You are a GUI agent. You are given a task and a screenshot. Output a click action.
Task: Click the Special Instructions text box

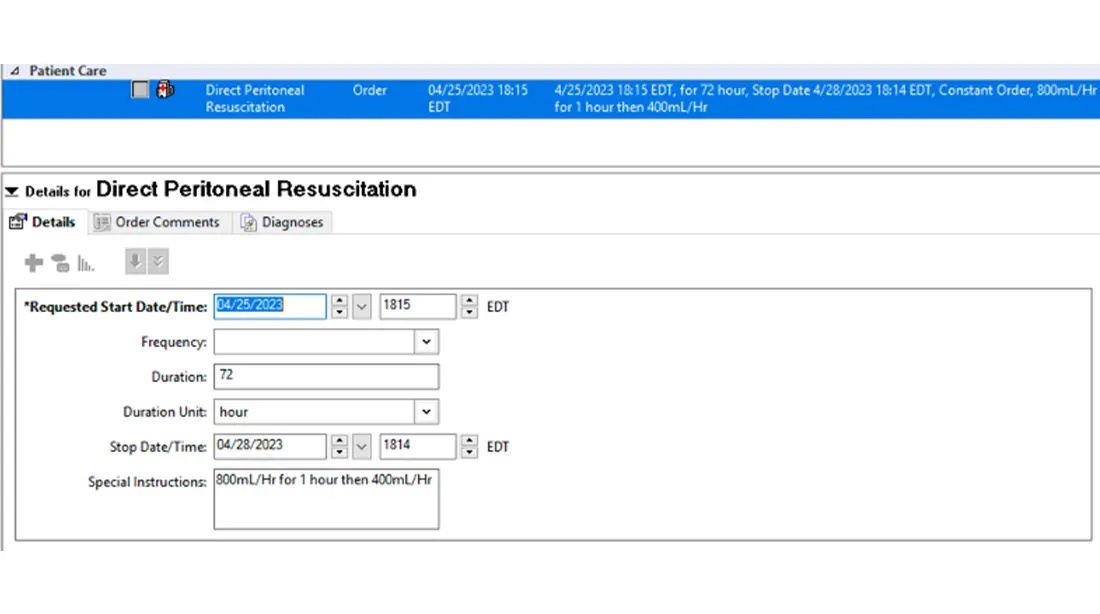coord(325,497)
